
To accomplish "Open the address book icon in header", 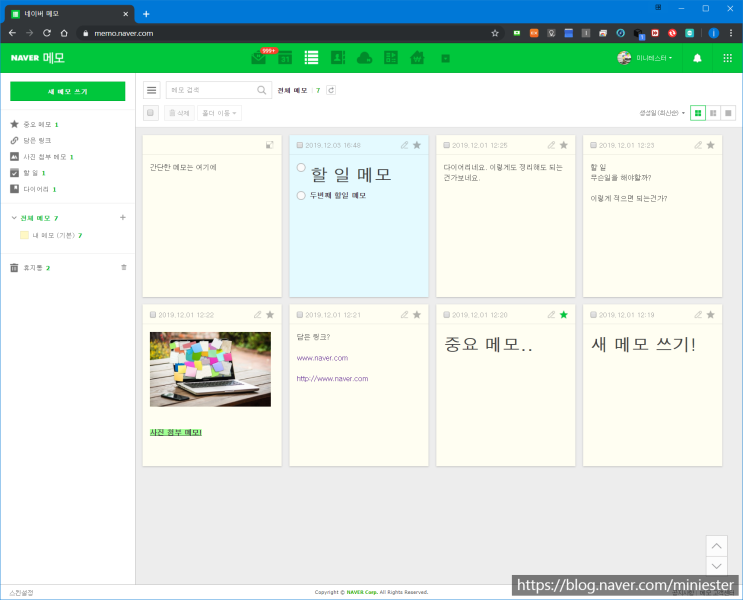I will (x=338, y=58).
